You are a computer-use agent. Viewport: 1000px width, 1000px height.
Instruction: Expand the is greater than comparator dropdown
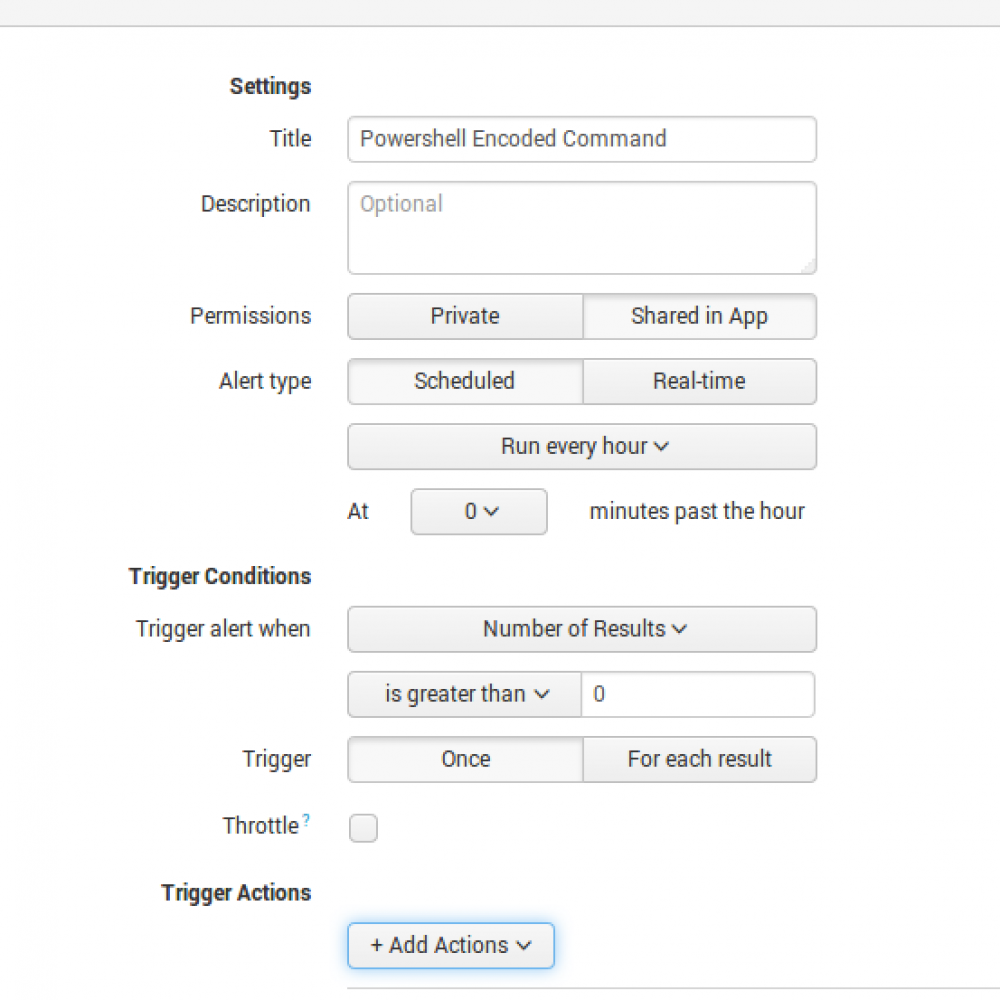(x=465, y=694)
